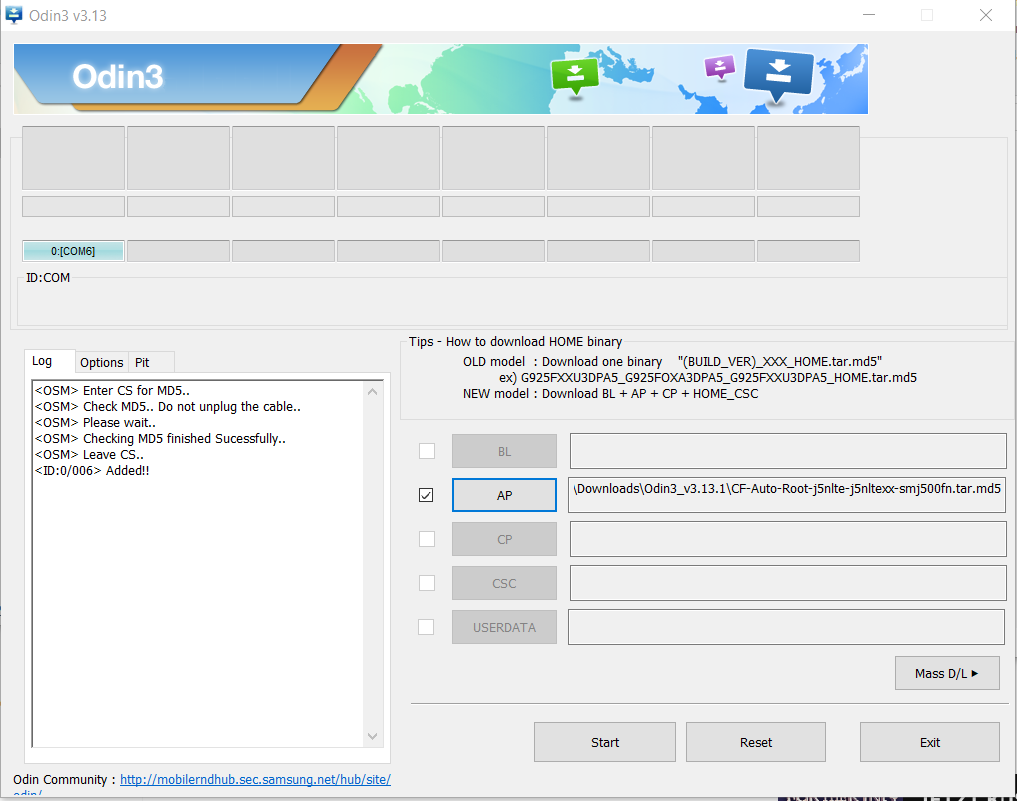Open the Options tab
This screenshot has height=801, width=1017.
coord(102,362)
